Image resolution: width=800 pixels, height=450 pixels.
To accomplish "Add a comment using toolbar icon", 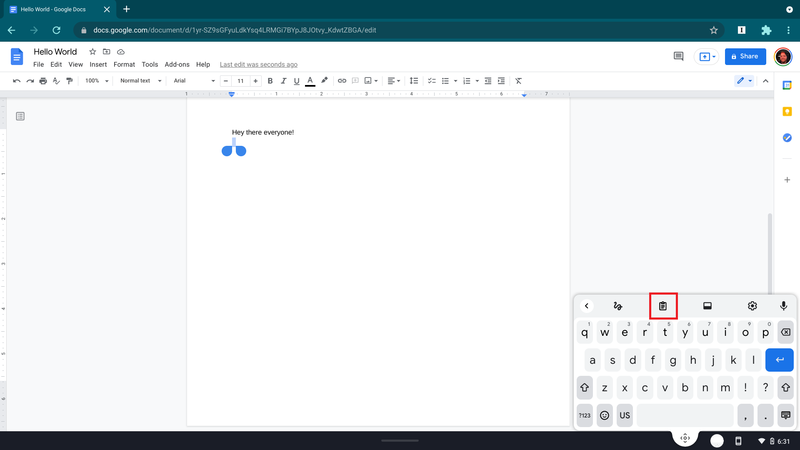I will (355, 81).
